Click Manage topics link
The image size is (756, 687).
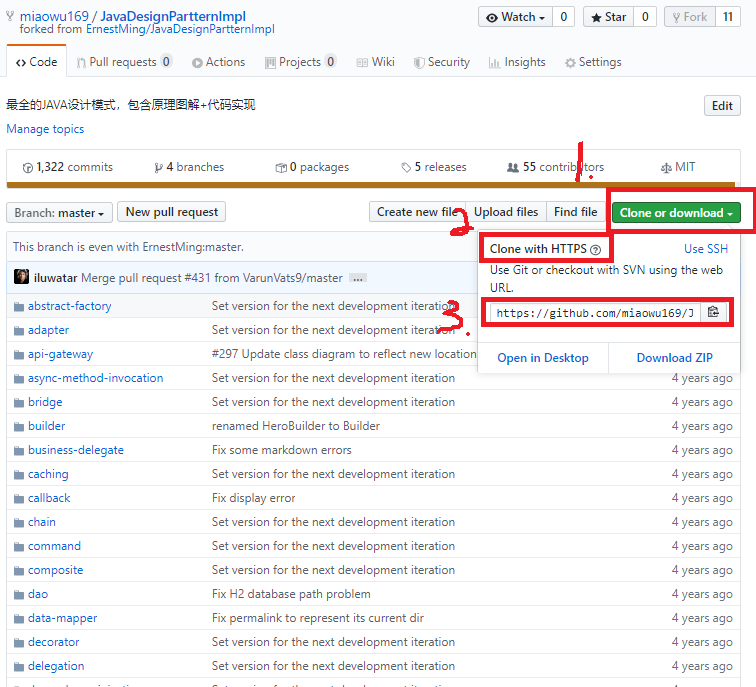(x=45, y=129)
